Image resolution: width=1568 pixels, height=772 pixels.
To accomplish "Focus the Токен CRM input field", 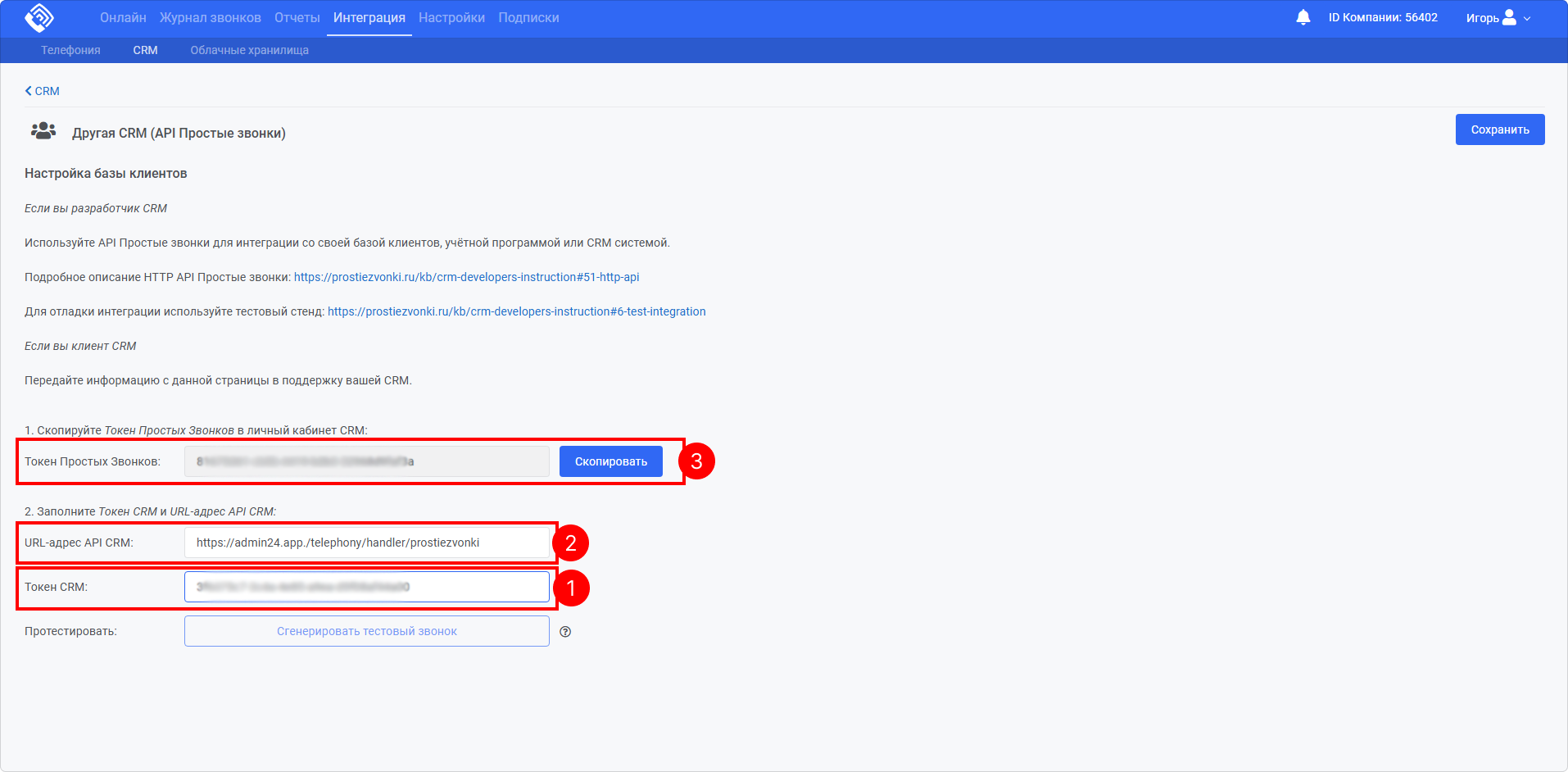I will click(x=367, y=587).
